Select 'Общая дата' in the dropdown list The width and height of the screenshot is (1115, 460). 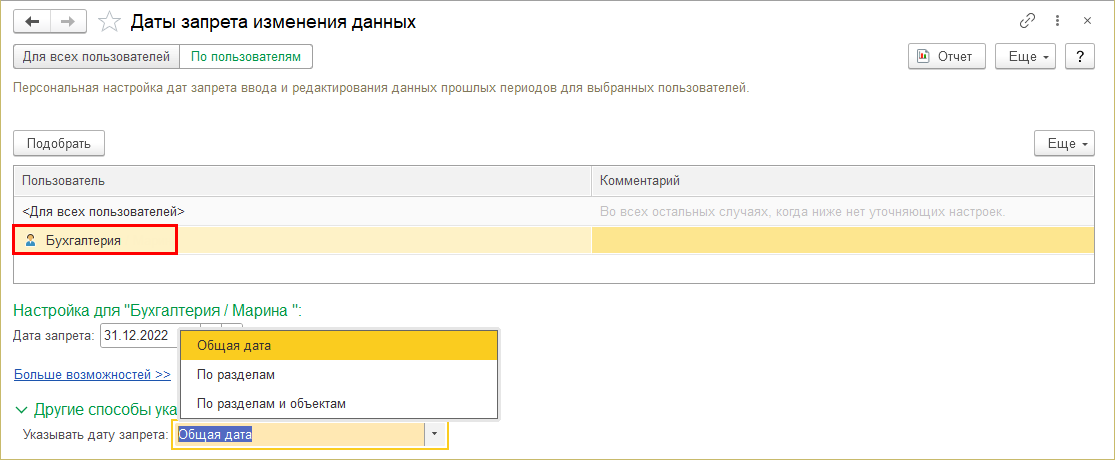234,346
